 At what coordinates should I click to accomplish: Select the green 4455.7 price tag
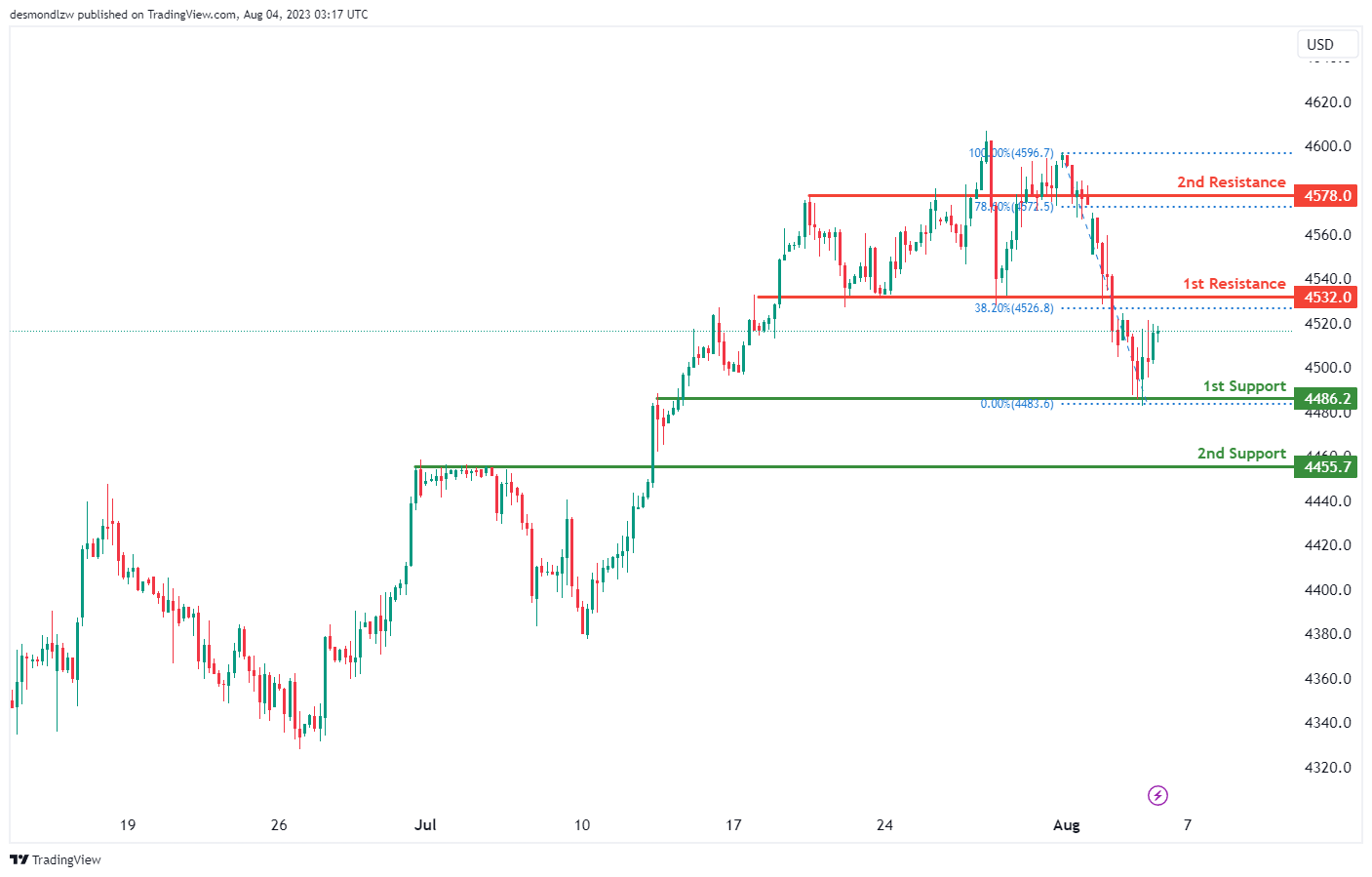pyautogui.click(x=1327, y=467)
